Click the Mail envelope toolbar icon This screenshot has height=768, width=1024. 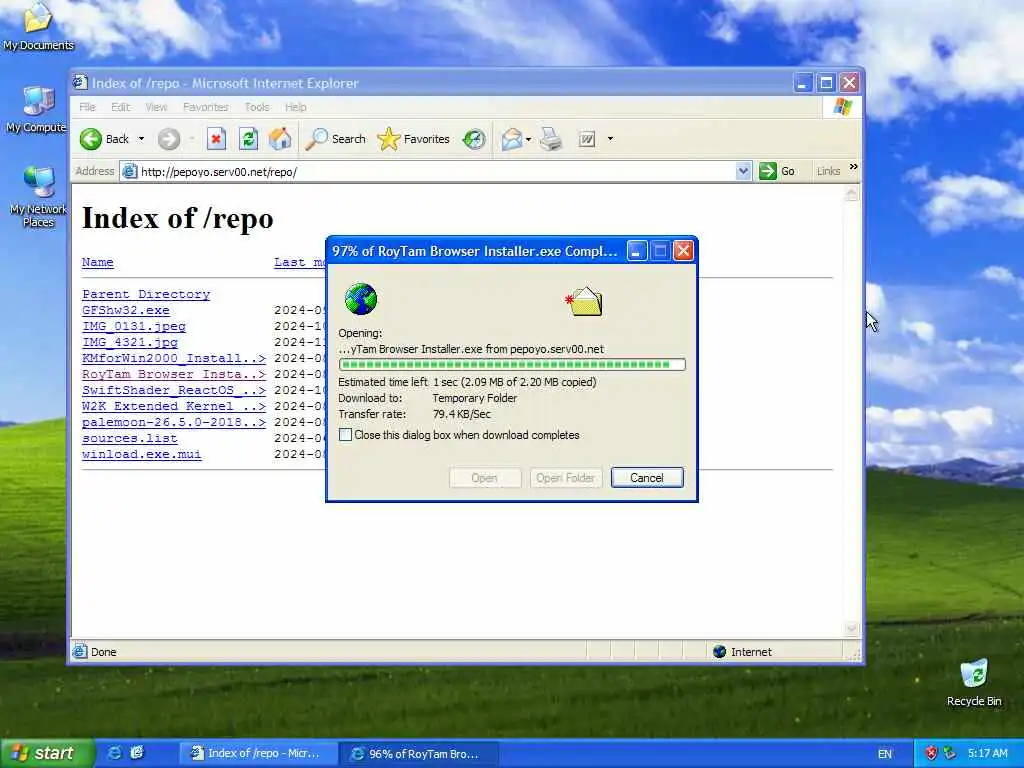pyautogui.click(x=512, y=139)
